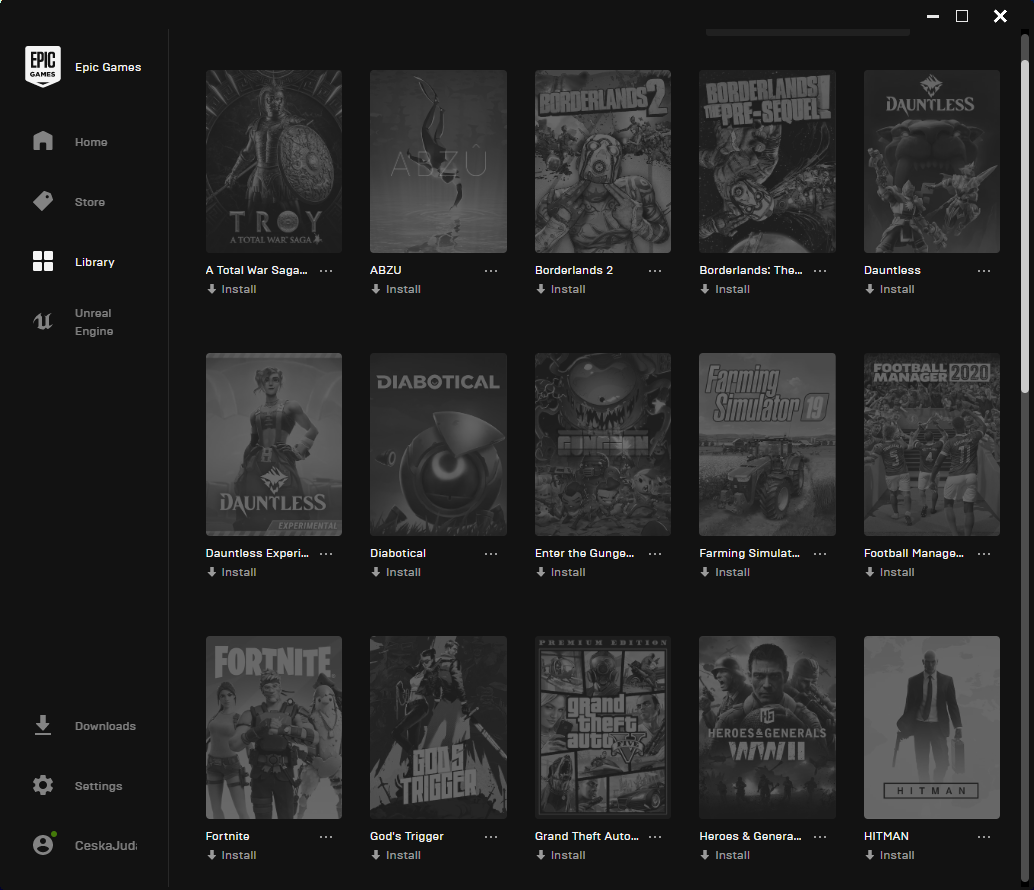Open more options for Borderlands: The Pre-Sequel
The image size is (1034, 890).
[x=820, y=271]
